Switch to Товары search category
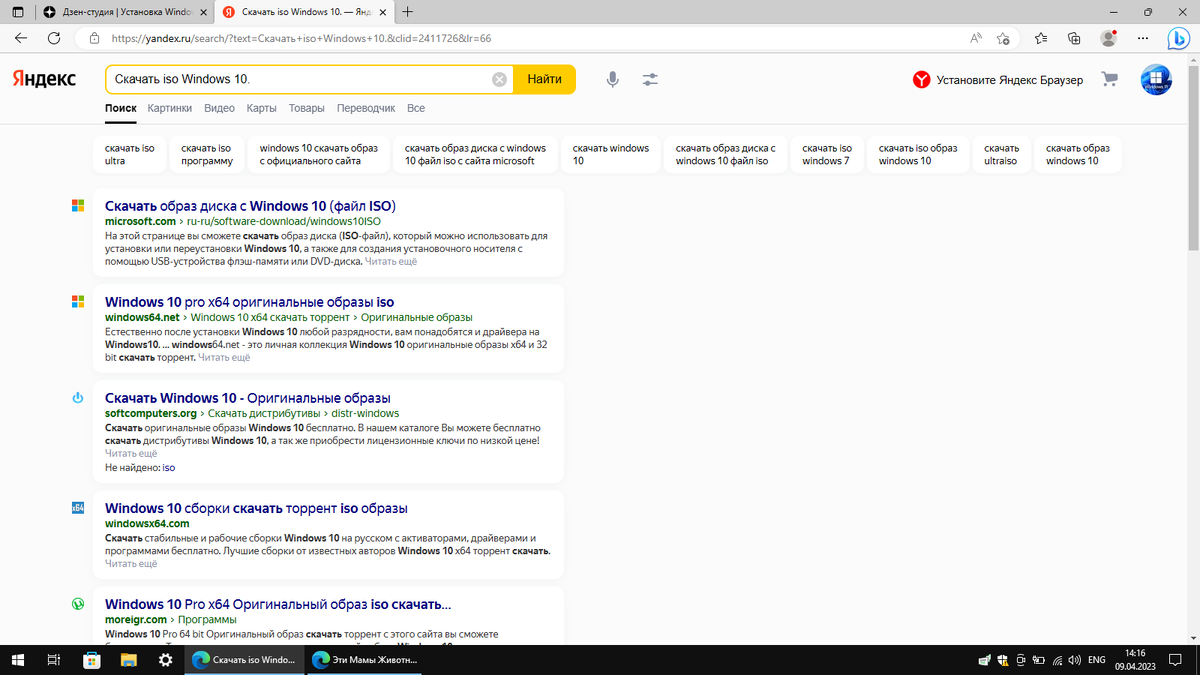The width and height of the screenshot is (1200, 675). click(307, 108)
